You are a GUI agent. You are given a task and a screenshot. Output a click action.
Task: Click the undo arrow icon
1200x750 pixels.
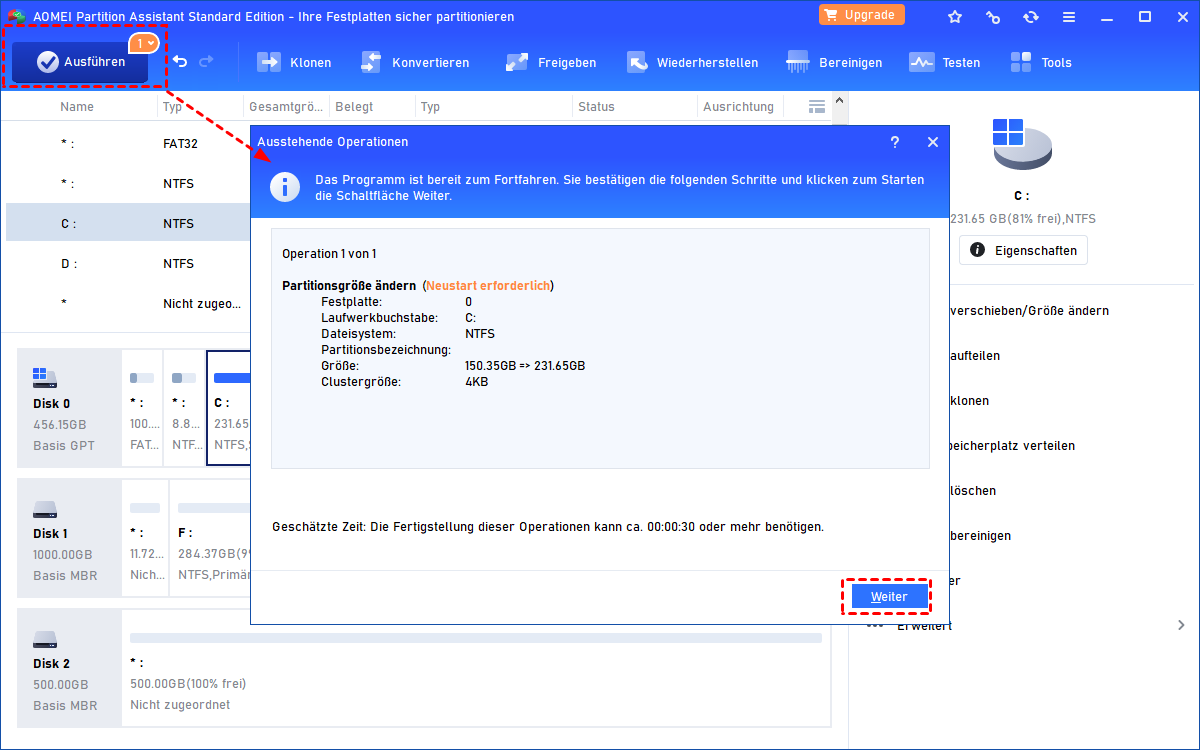click(180, 62)
